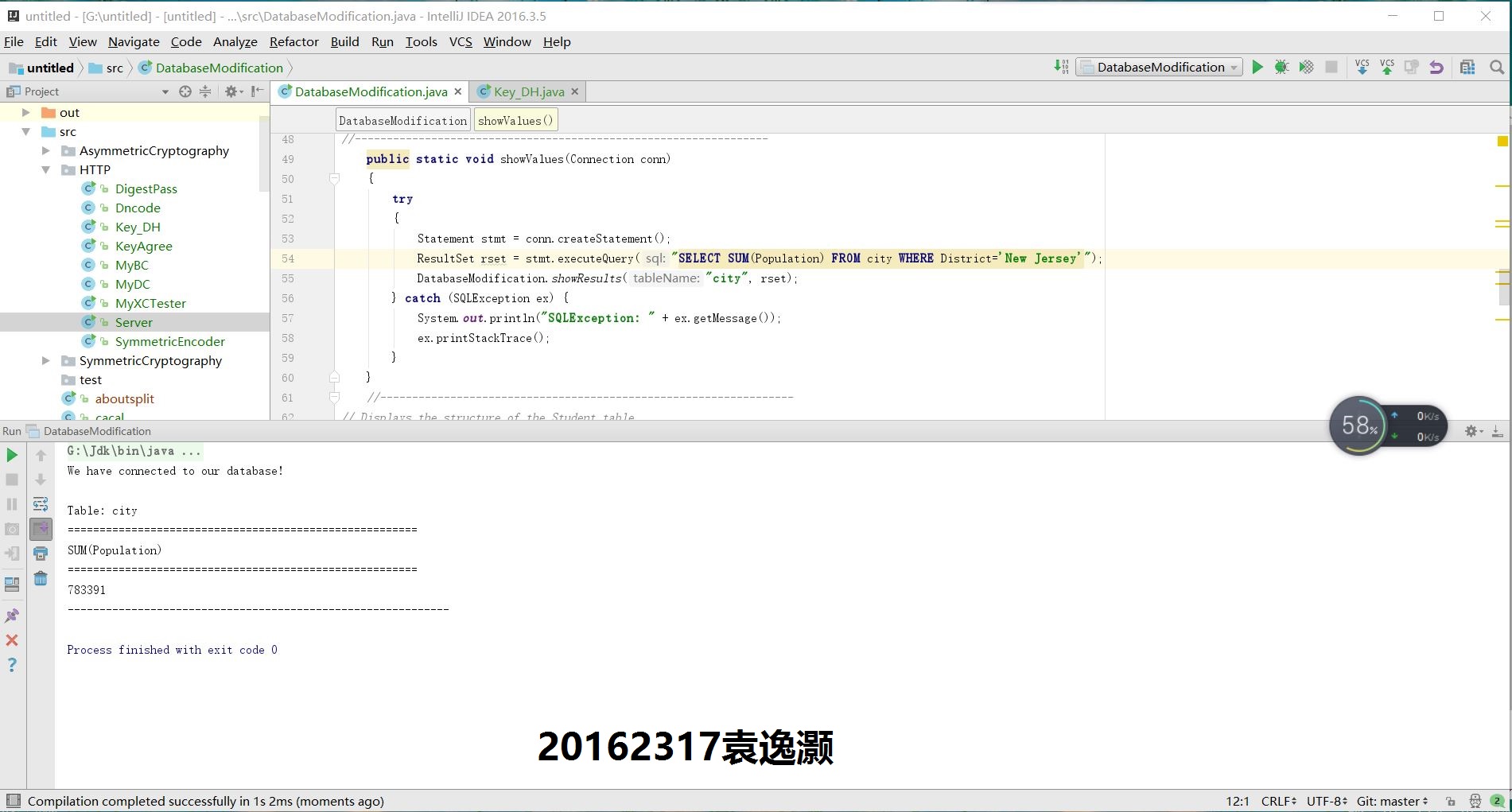Viewport: 1512px width, 812px height.
Task: Open Server class in Project tree
Action: [x=134, y=322]
